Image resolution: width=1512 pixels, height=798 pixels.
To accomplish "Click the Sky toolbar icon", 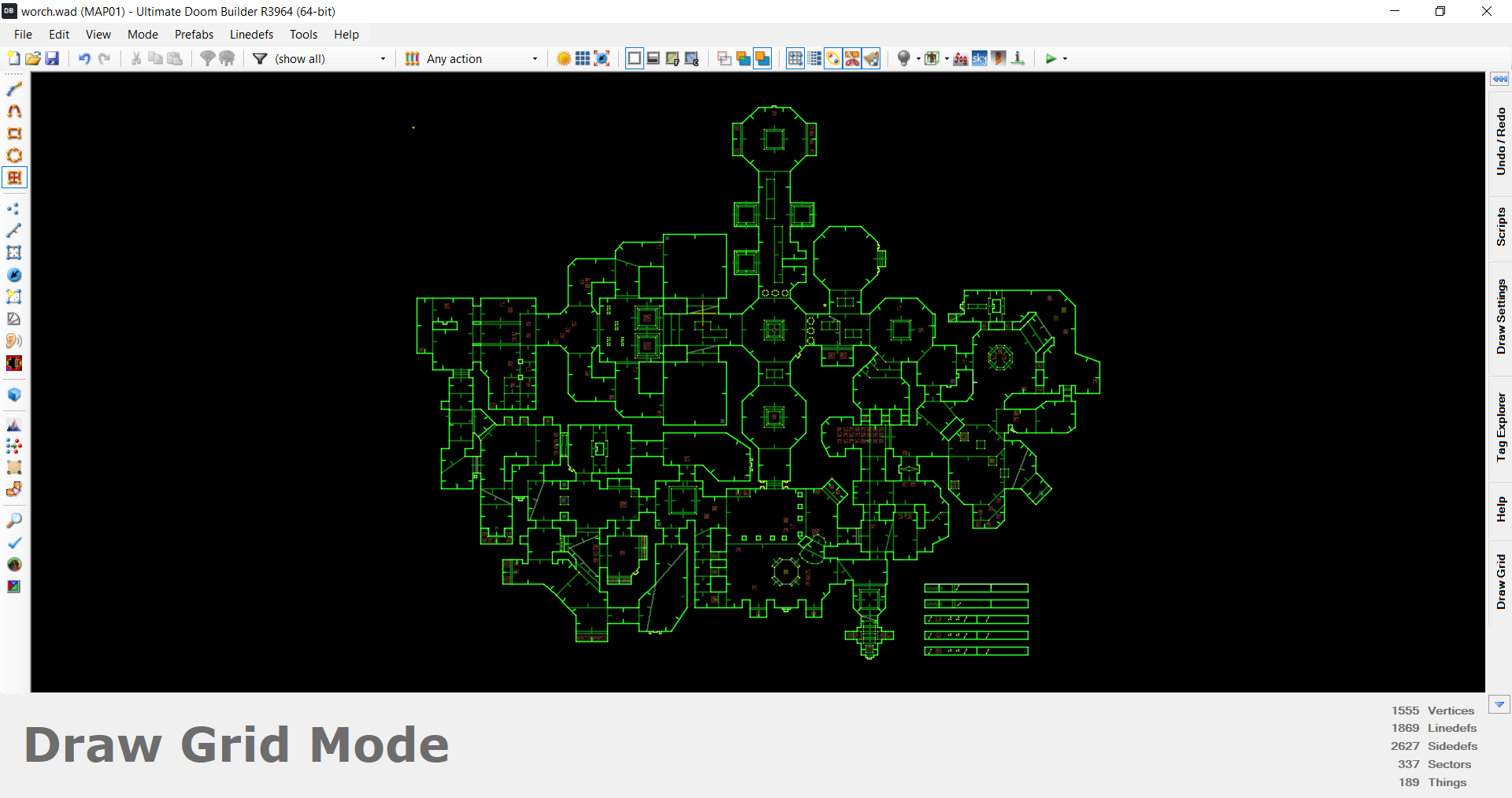I will point(979,58).
